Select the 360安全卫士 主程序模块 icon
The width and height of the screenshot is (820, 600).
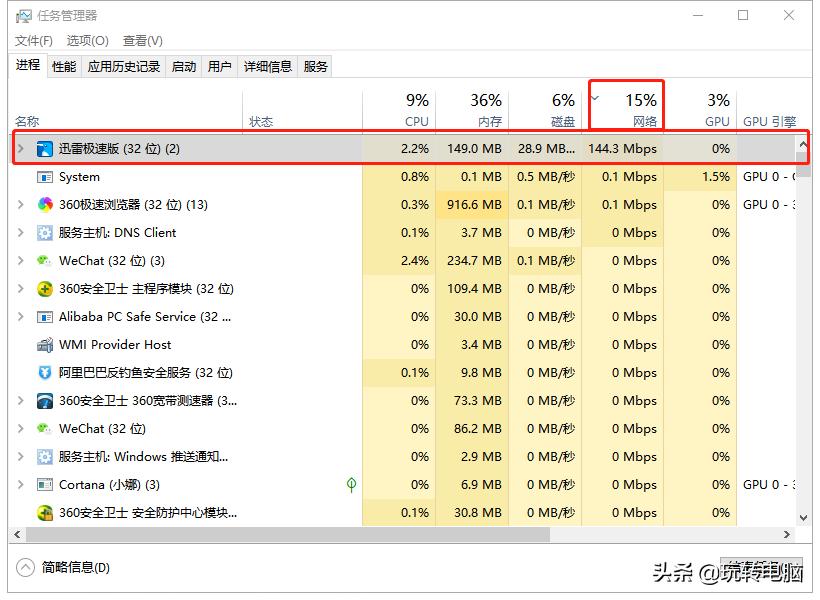pyautogui.click(x=43, y=288)
